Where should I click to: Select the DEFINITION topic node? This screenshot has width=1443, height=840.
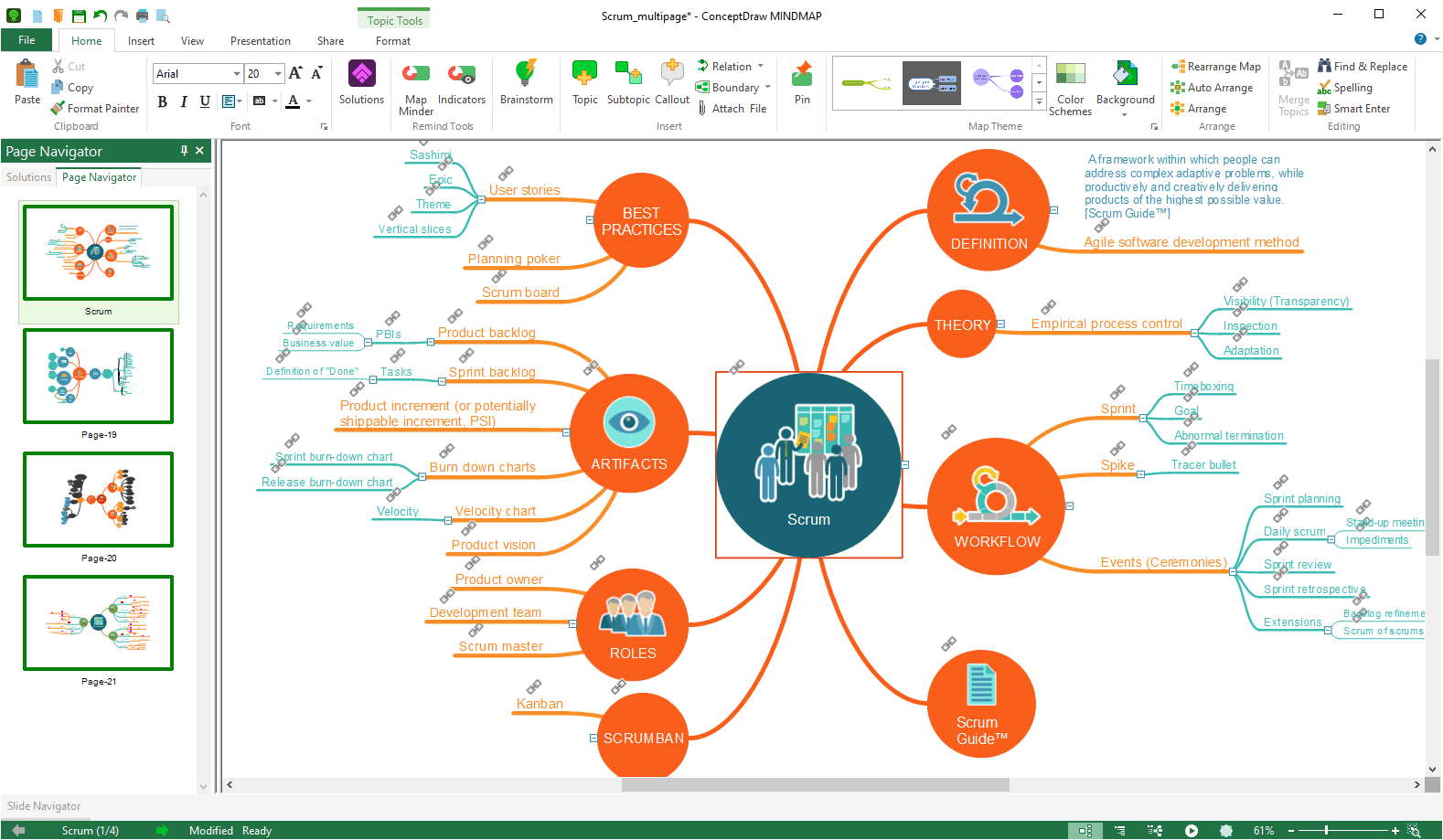pyautogui.click(x=989, y=209)
